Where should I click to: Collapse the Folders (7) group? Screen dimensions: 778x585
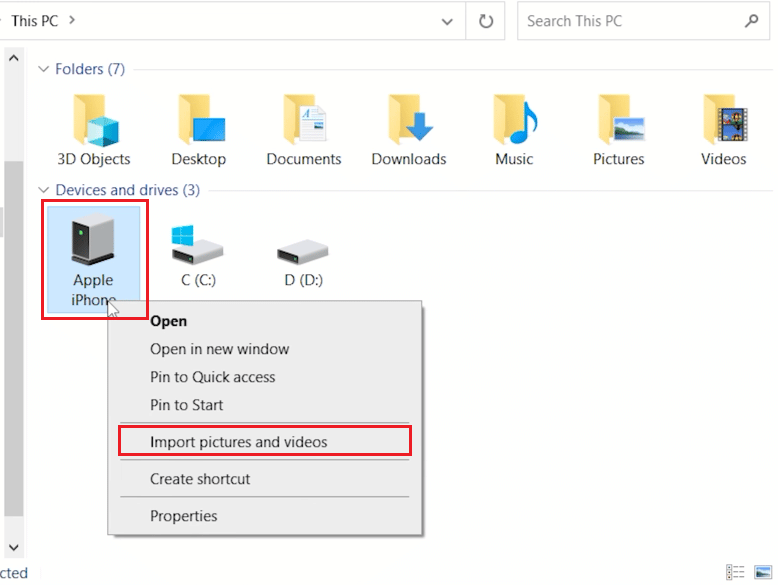pos(44,69)
